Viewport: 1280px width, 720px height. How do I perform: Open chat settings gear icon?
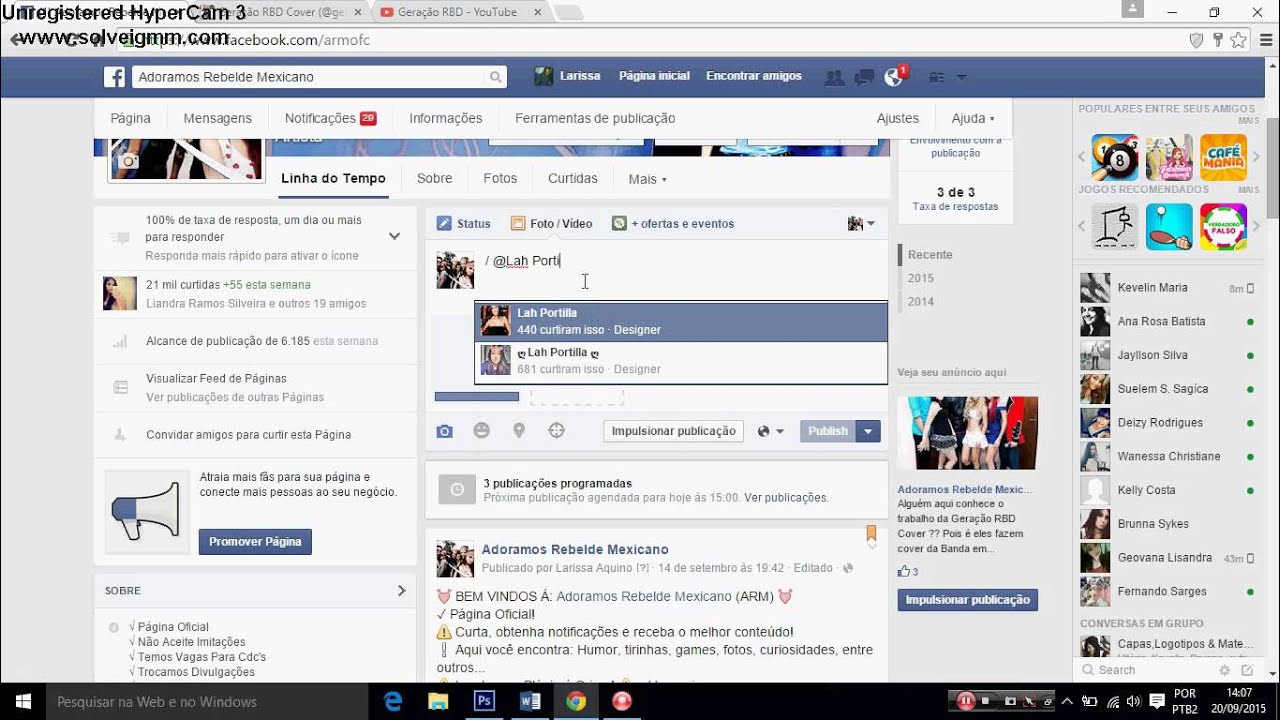coord(1224,670)
